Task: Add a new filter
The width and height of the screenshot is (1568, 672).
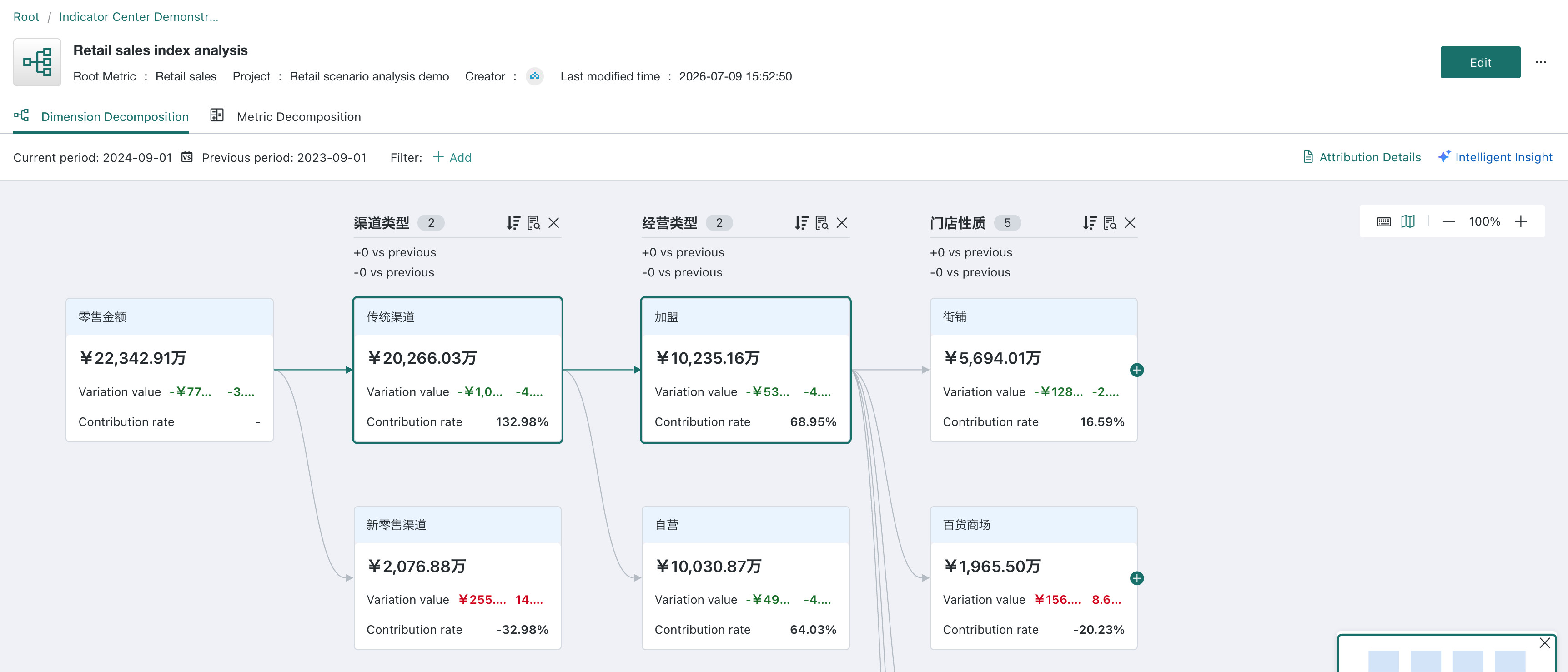Action: pyautogui.click(x=452, y=157)
